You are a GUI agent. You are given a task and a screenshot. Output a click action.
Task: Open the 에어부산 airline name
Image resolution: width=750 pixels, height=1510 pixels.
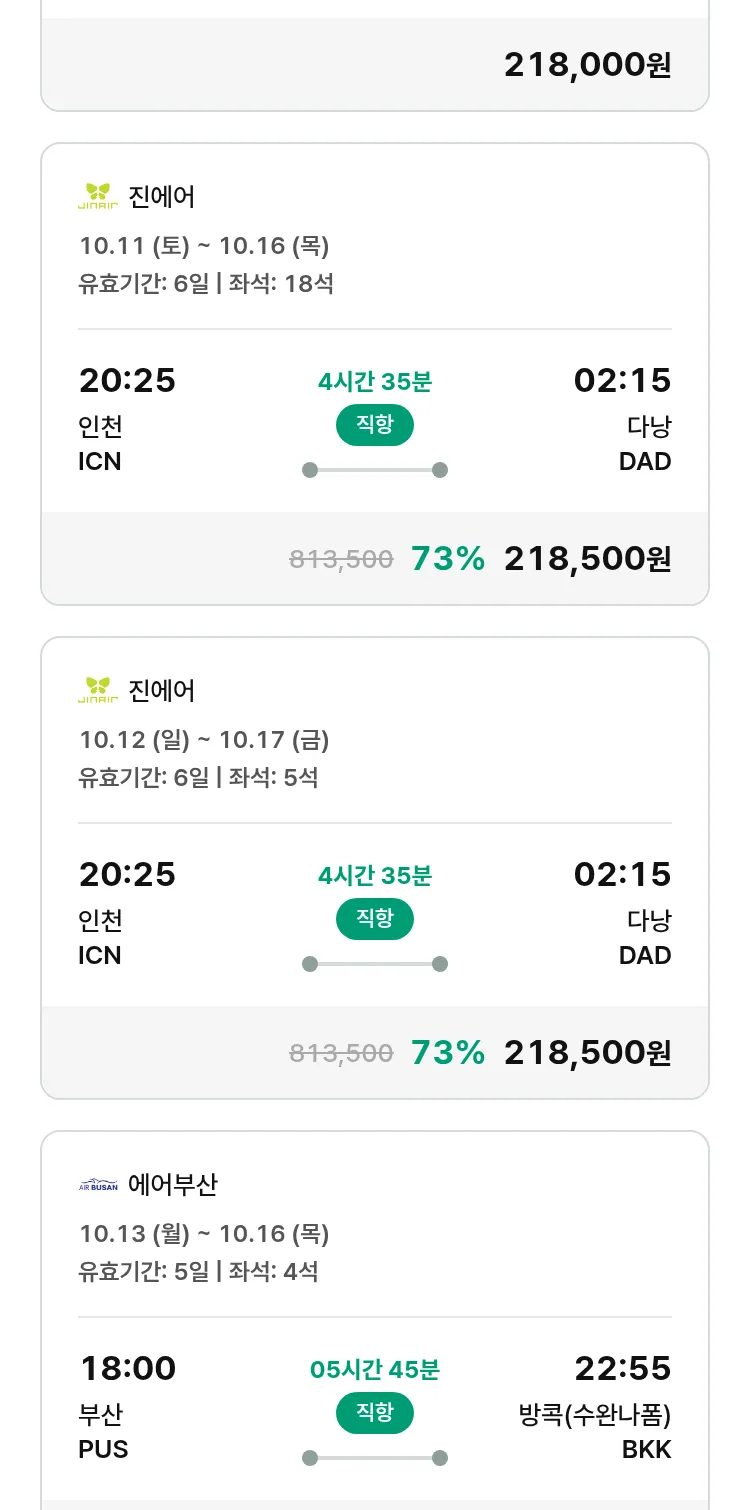(173, 1185)
